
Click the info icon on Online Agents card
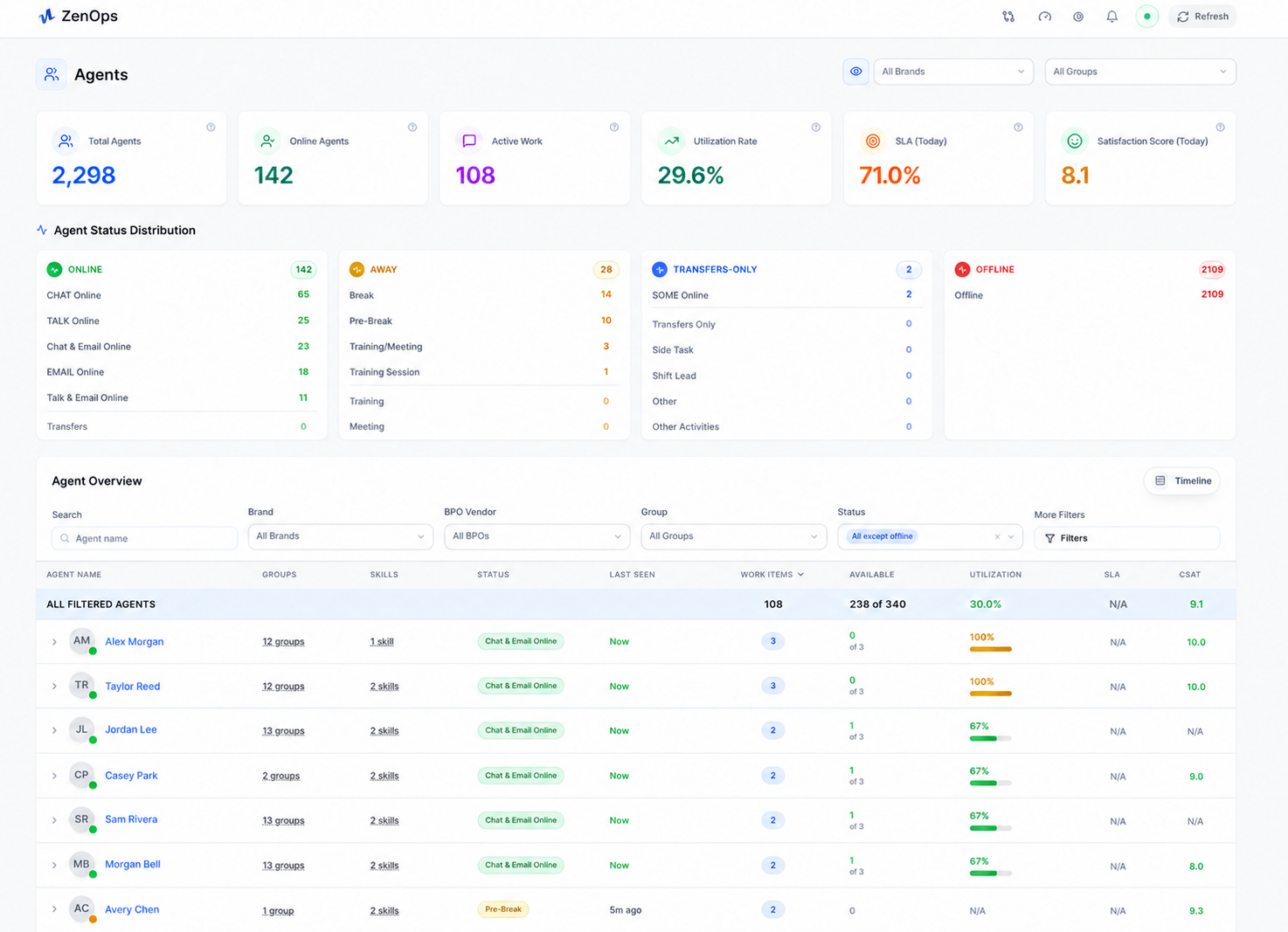412,128
